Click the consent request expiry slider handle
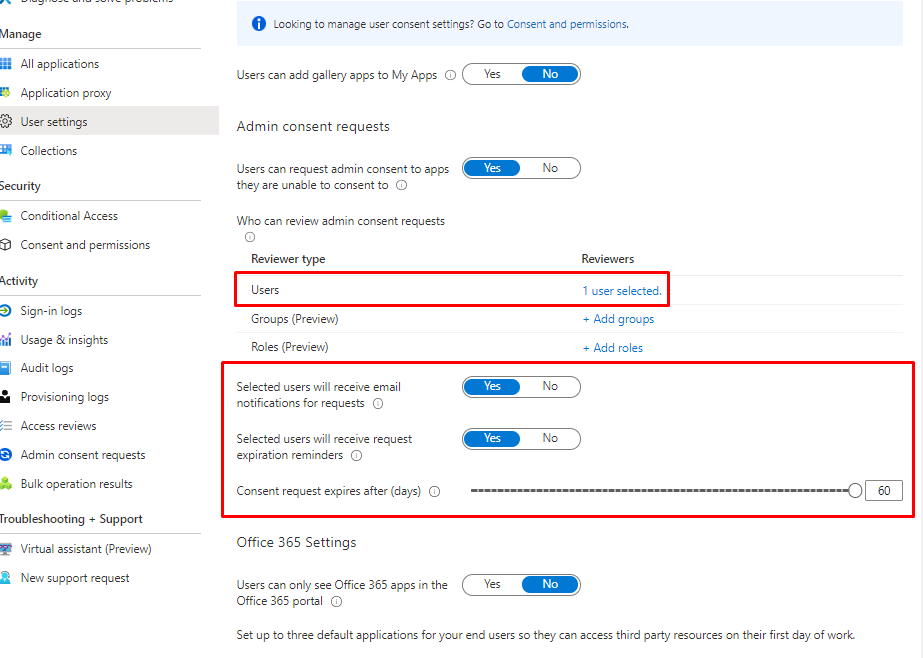Screen dimensions: 923x658 point(854,490)
